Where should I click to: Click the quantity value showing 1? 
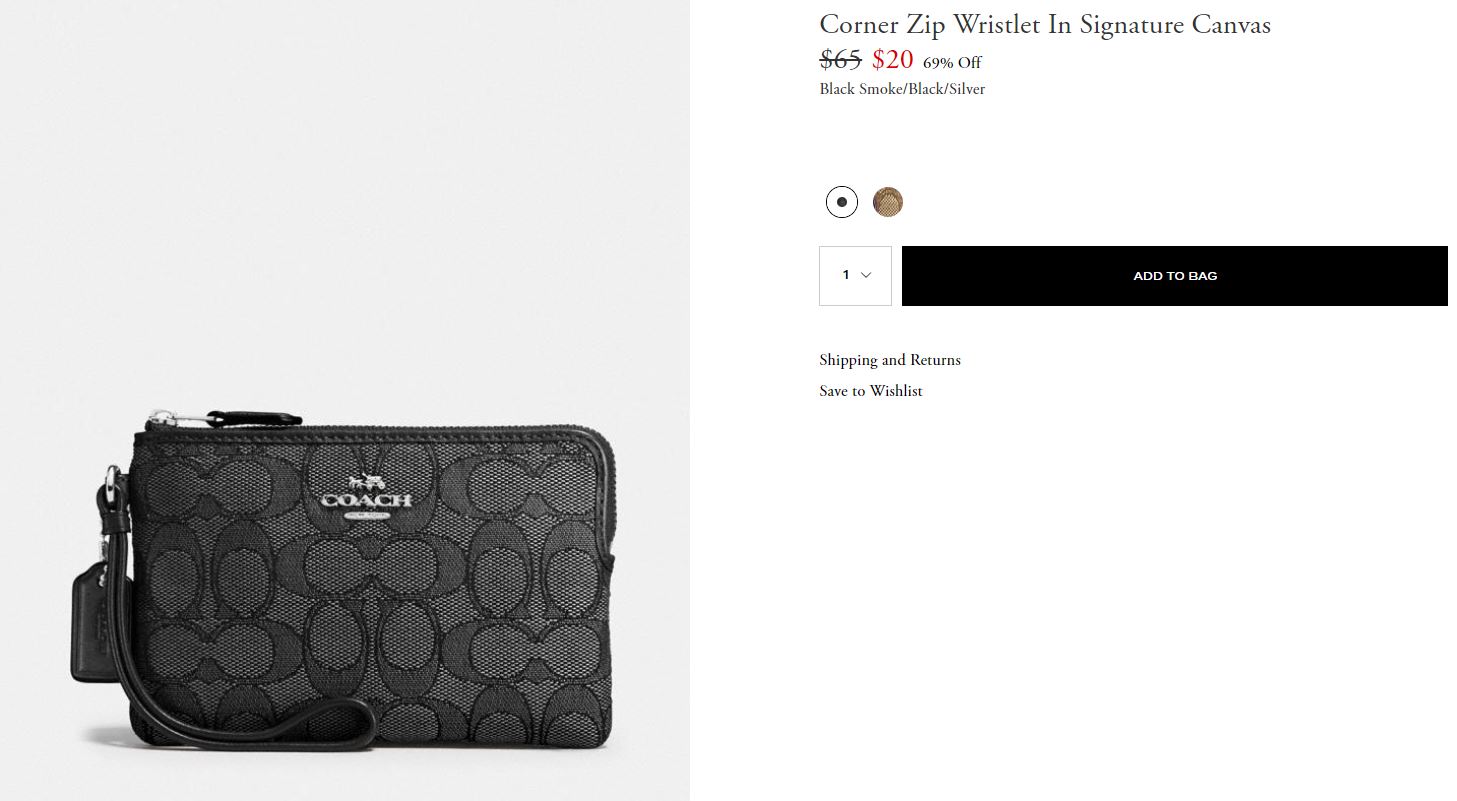point(846,274)
